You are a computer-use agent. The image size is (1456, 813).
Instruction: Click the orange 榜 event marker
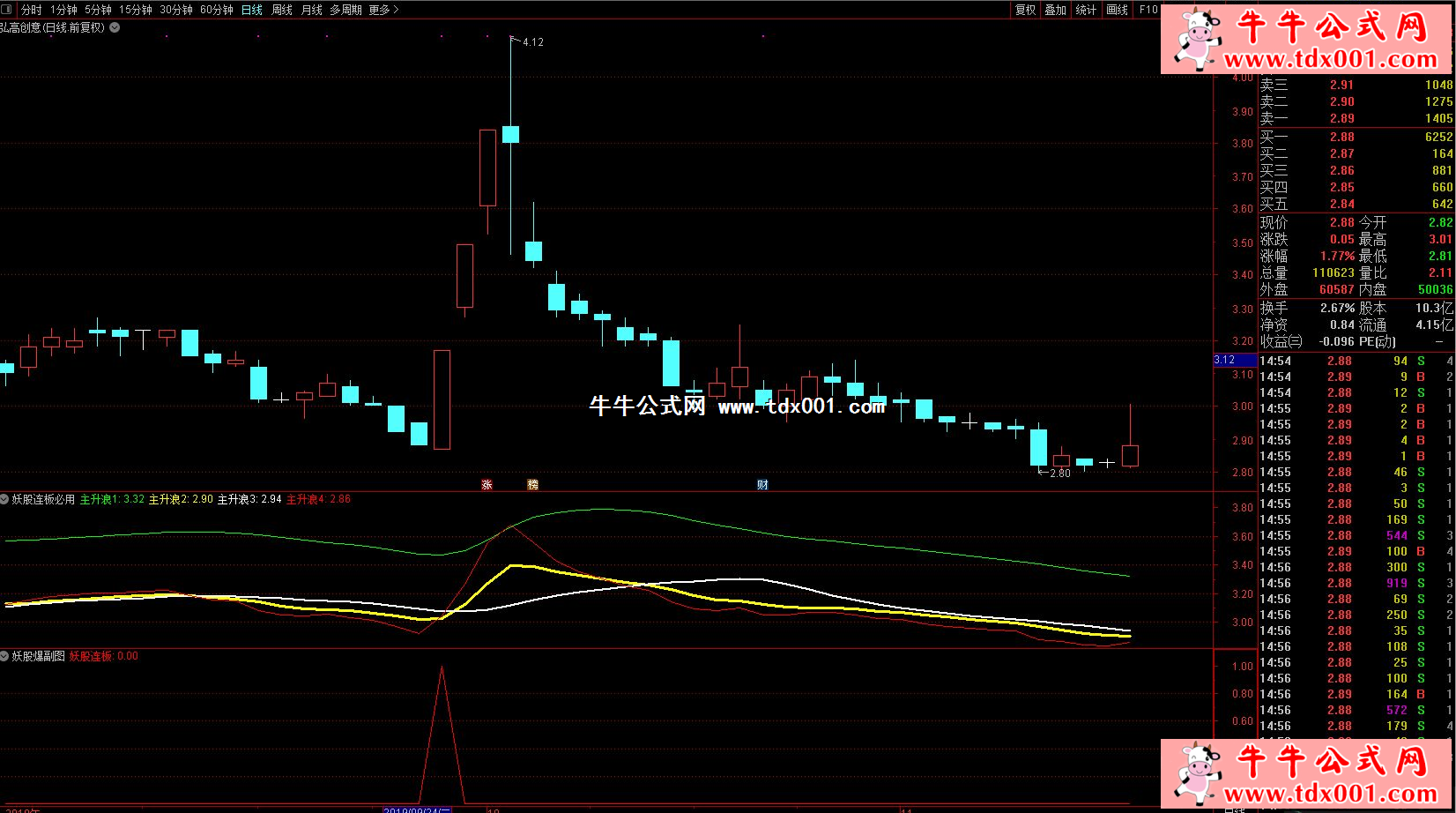click(532, 484)
